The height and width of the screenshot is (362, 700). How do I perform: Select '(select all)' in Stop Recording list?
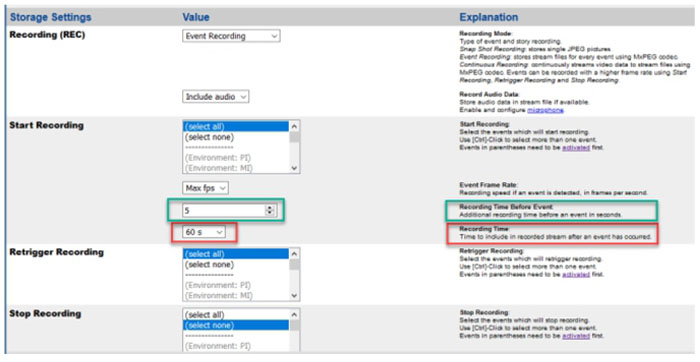[x=236, y=315]
